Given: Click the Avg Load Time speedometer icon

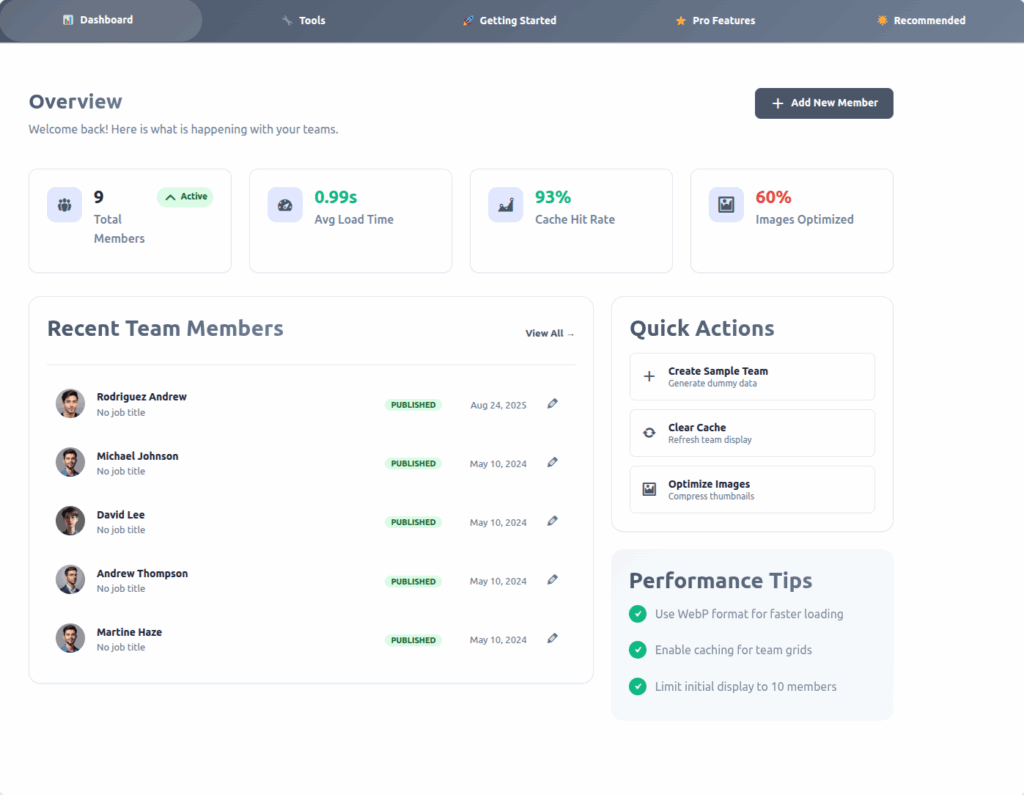Looking at the screenshot, I should [285, 205].
